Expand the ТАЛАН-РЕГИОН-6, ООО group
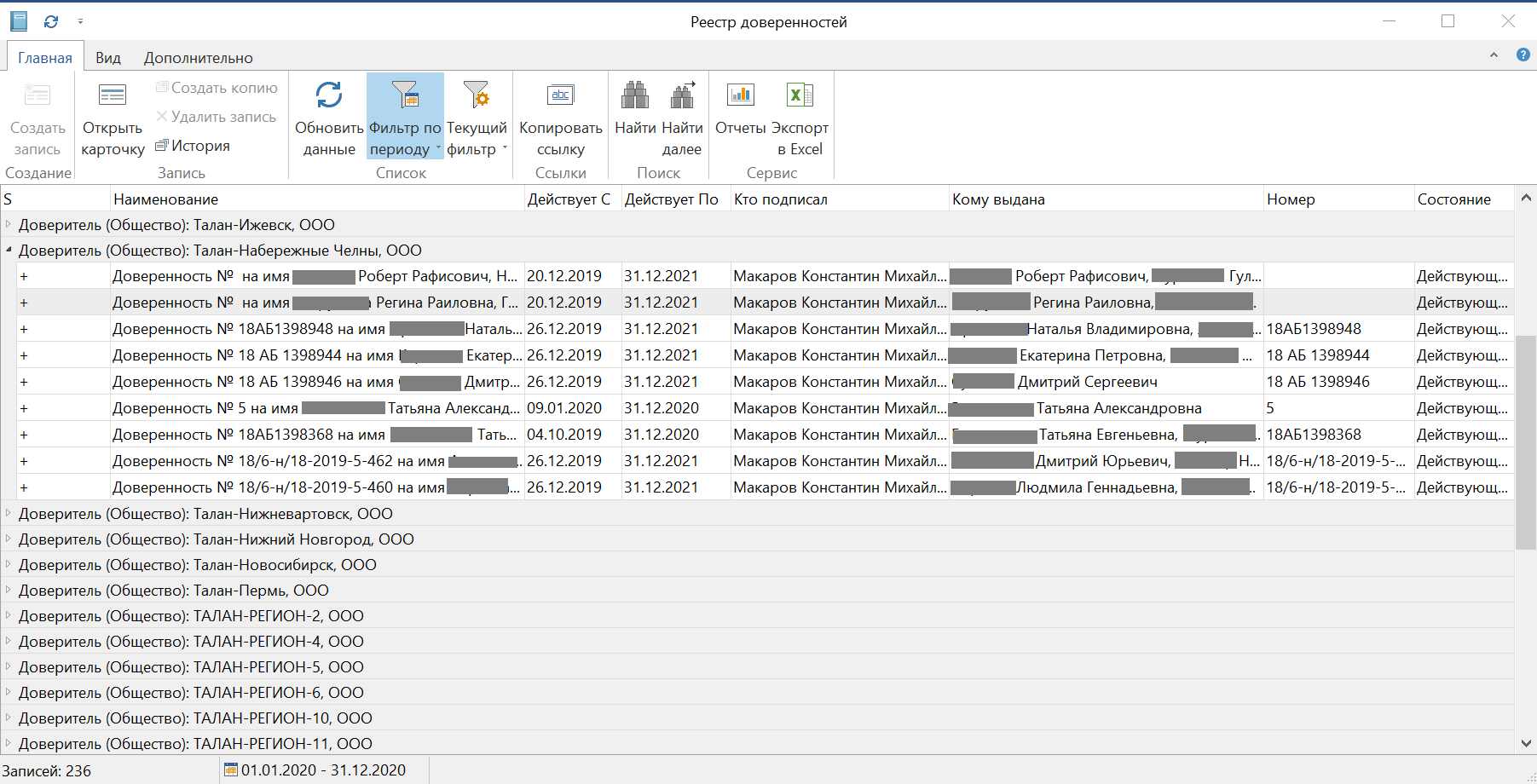The width and height of the screenshot is (1537, 784). (x=9, y=692)
